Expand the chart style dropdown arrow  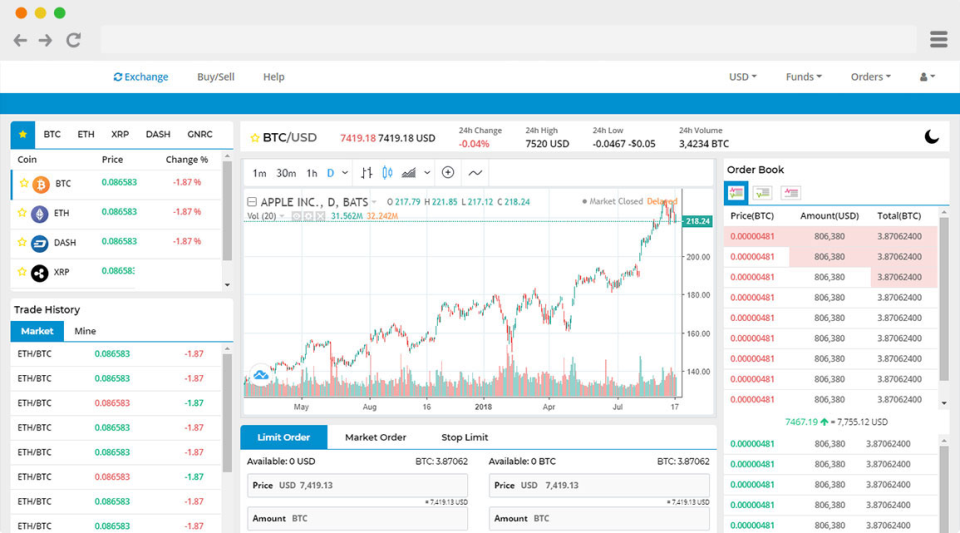pos(427,173)
